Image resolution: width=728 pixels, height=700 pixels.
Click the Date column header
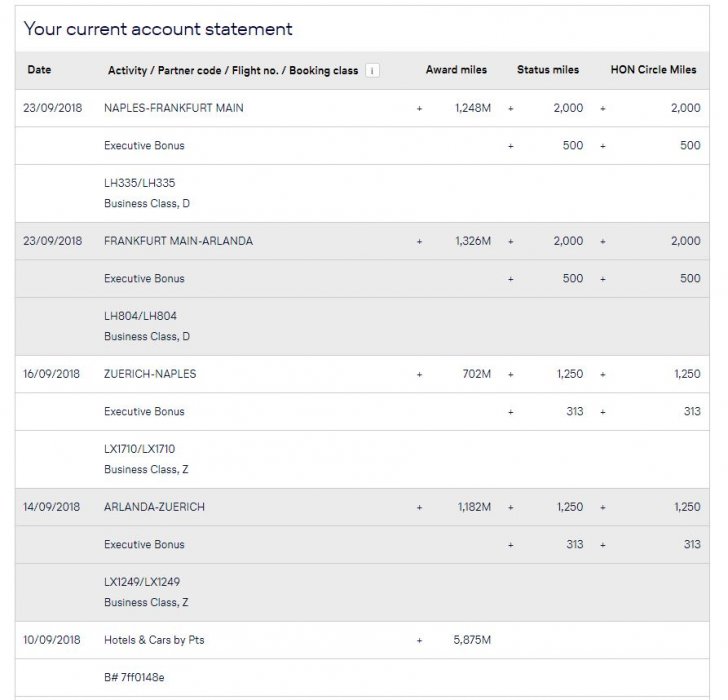[39, 71]
